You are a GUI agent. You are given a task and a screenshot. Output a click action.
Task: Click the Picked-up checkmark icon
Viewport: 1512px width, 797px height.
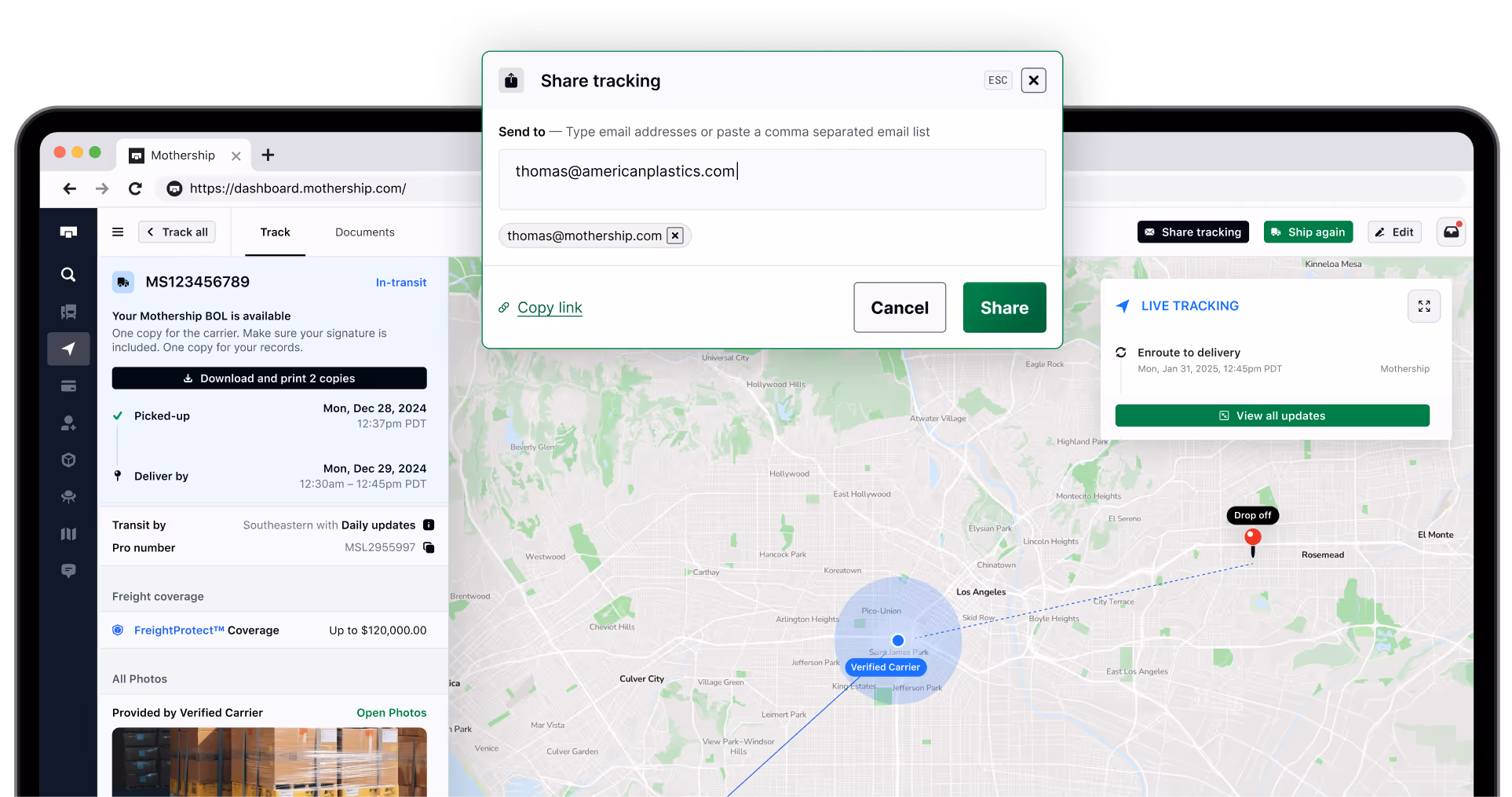118,416
